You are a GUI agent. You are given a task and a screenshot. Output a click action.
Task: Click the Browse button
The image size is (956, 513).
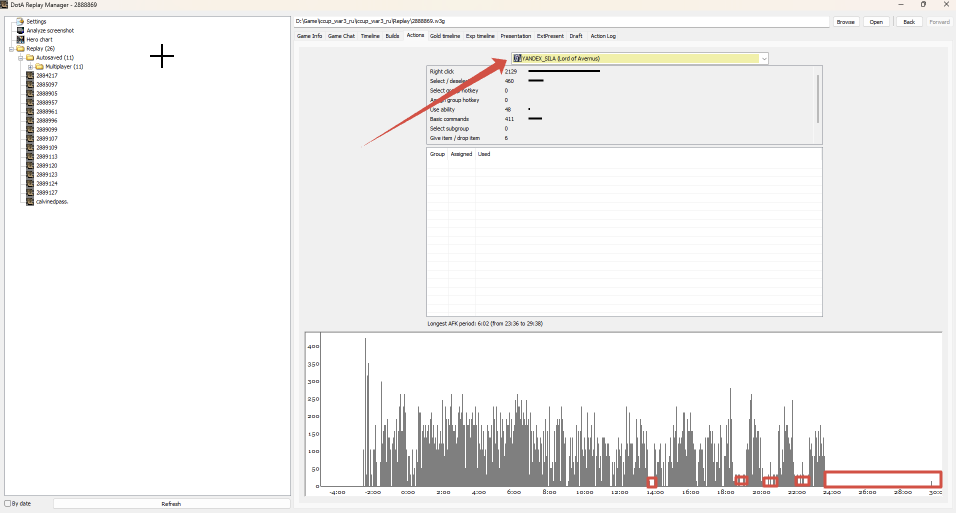tap(846, 22)
